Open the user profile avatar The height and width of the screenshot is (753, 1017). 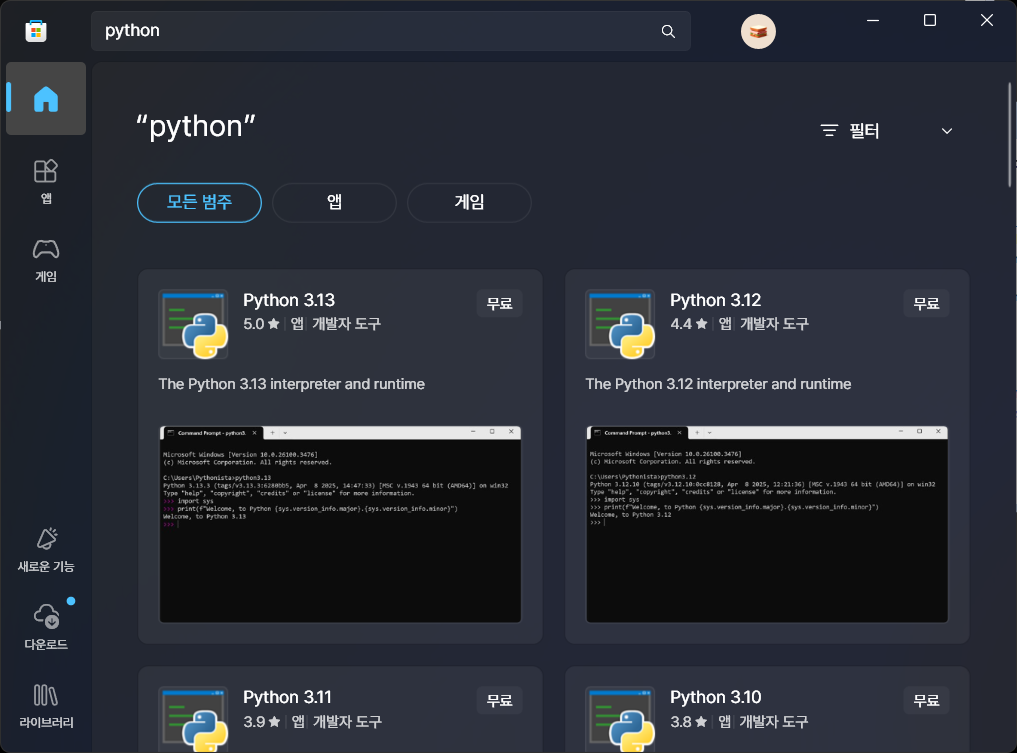[x=758, y=31]
